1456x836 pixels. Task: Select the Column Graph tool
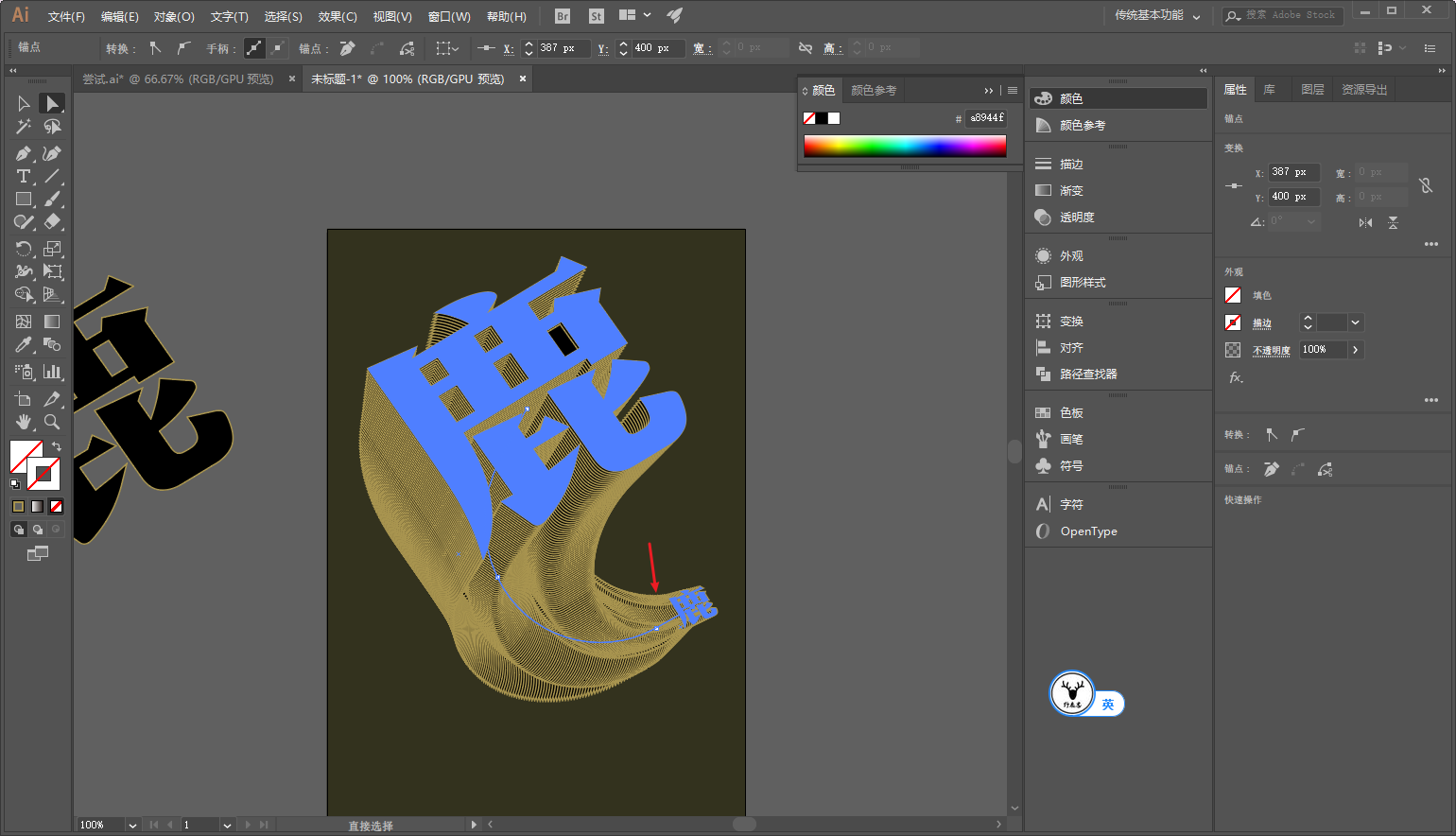[52, 372]
